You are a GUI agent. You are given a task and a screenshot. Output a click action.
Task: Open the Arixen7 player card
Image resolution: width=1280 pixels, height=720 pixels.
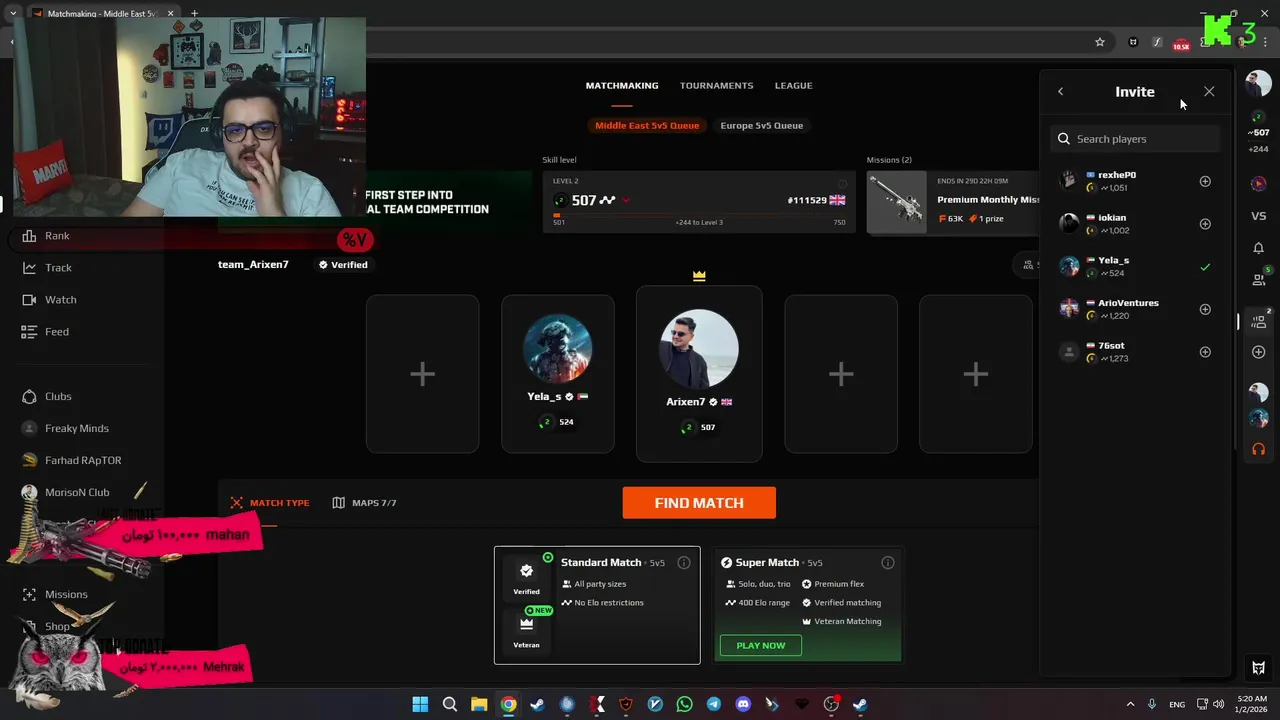coord(699,374)
